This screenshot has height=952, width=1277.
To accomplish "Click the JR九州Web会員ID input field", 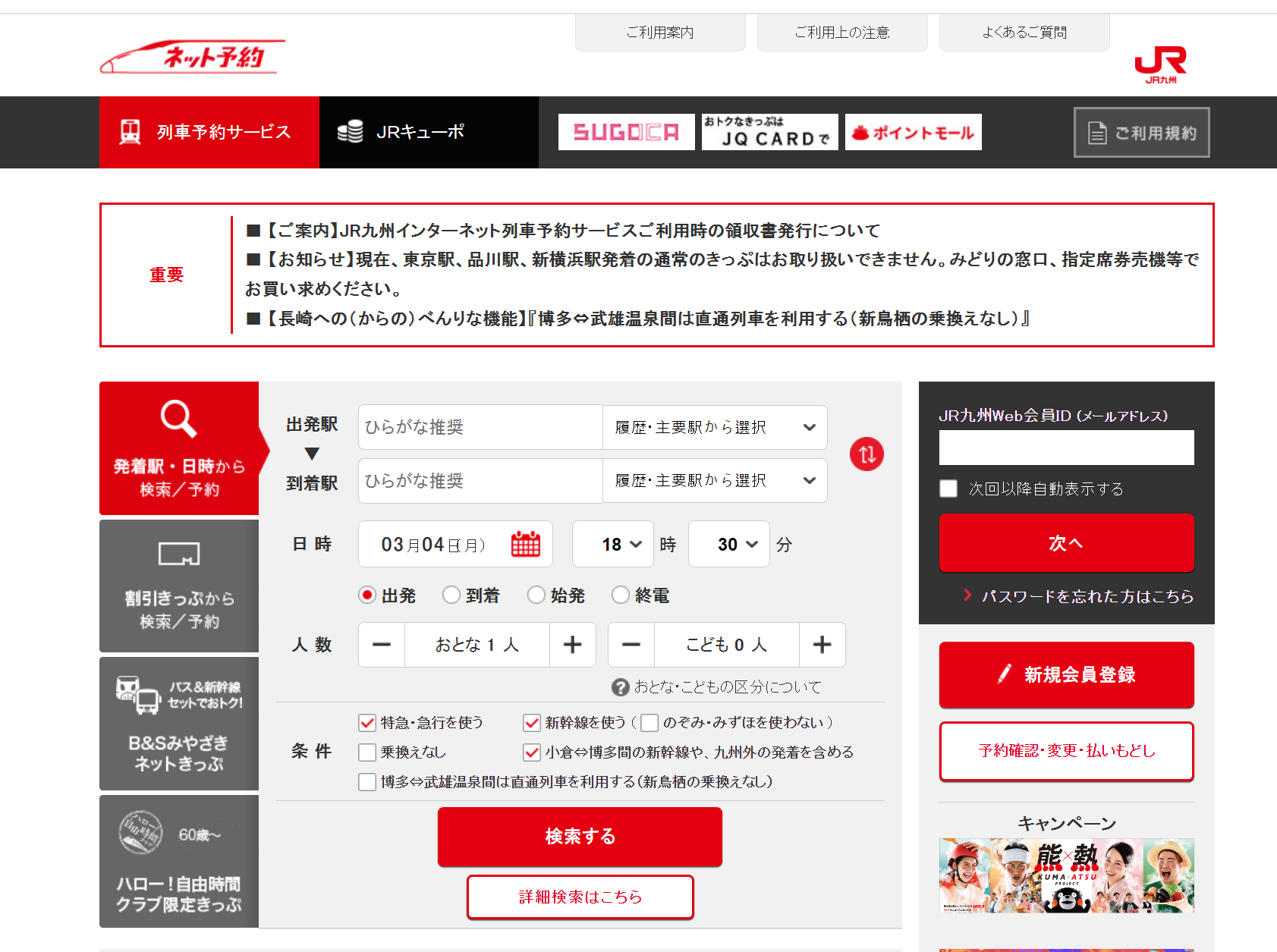I will (x=1066, y=448).
